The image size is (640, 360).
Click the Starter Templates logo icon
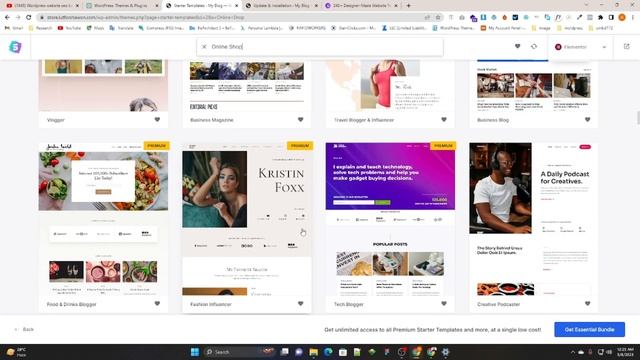[x=15, y=47]
